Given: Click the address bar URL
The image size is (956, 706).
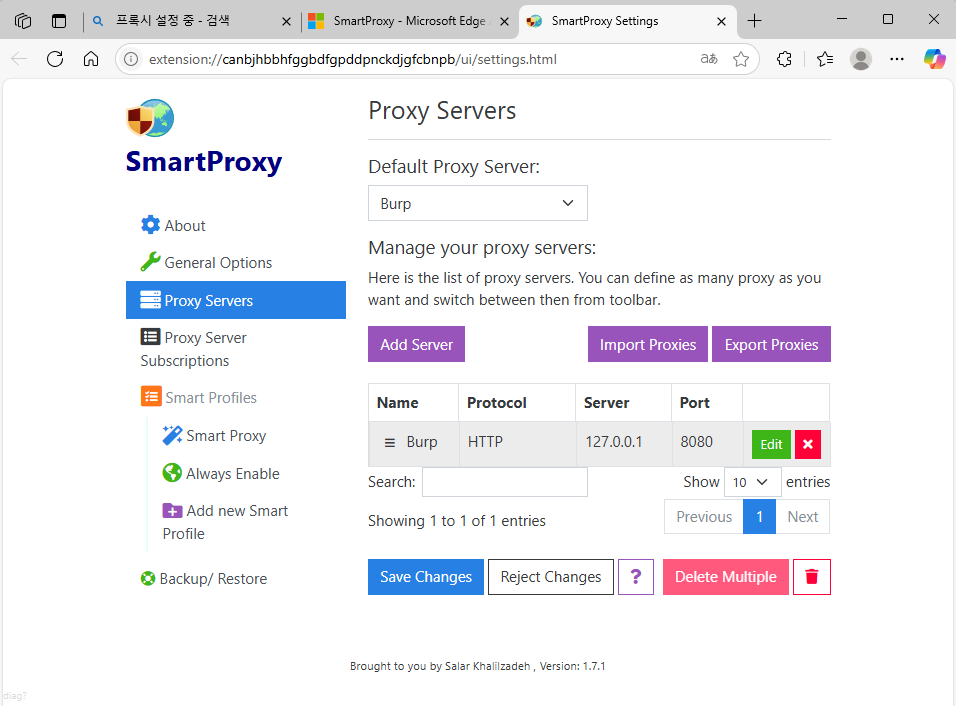Looking at the screenshot, I should click(x=352, y=59).
